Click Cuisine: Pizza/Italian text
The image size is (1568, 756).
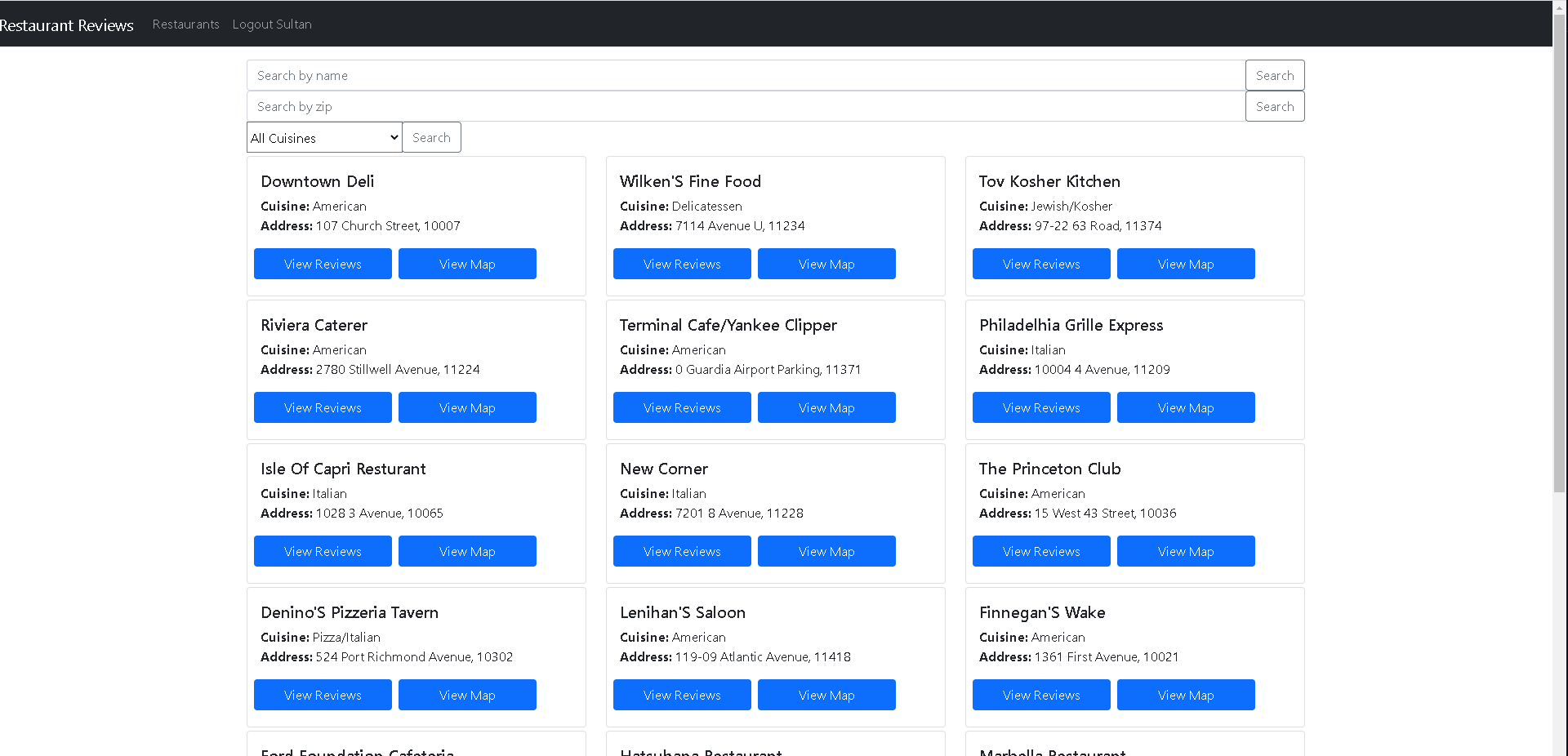coord(320,637)
